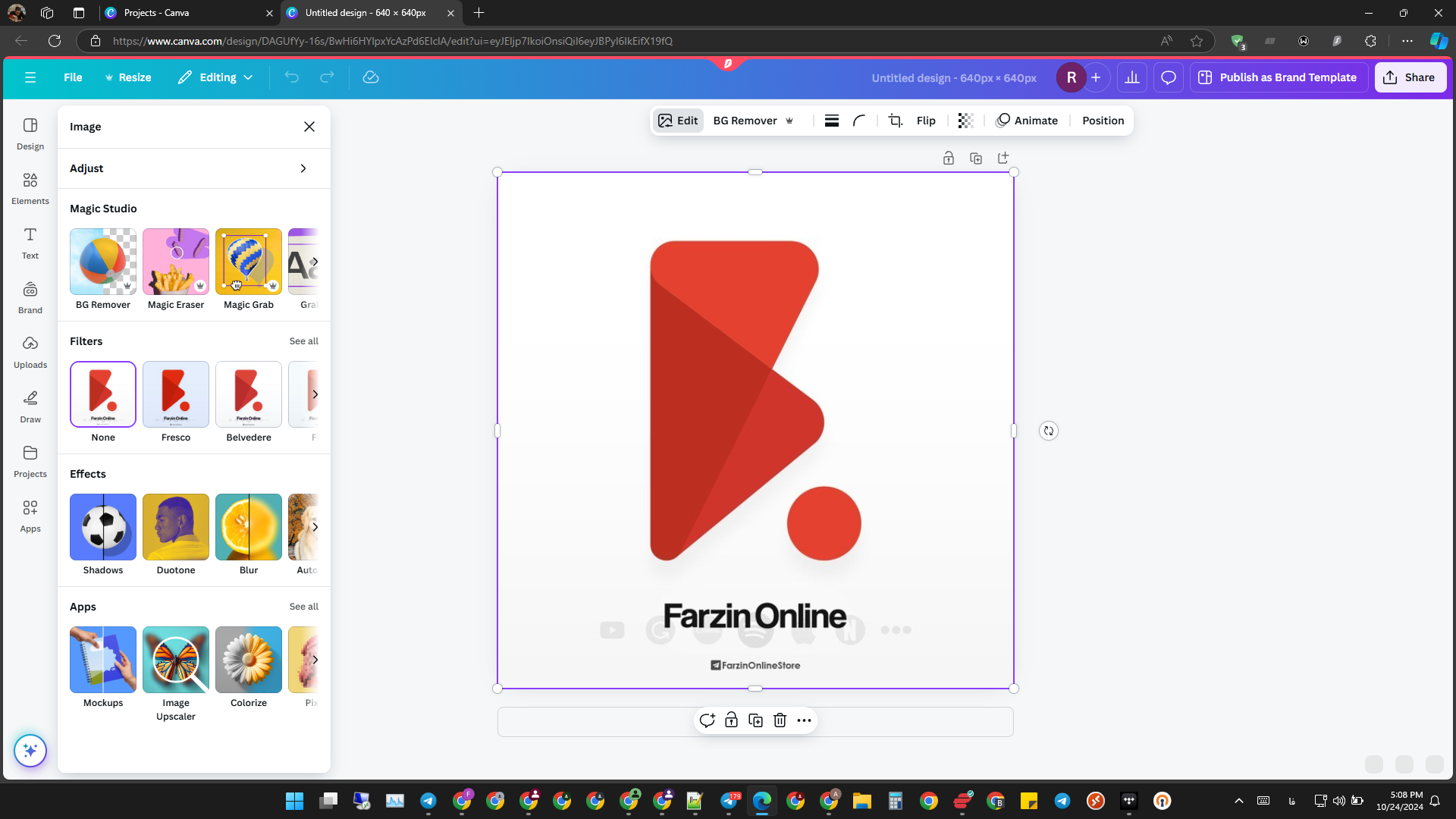Apply the Fresco filter

pos(176,394)
